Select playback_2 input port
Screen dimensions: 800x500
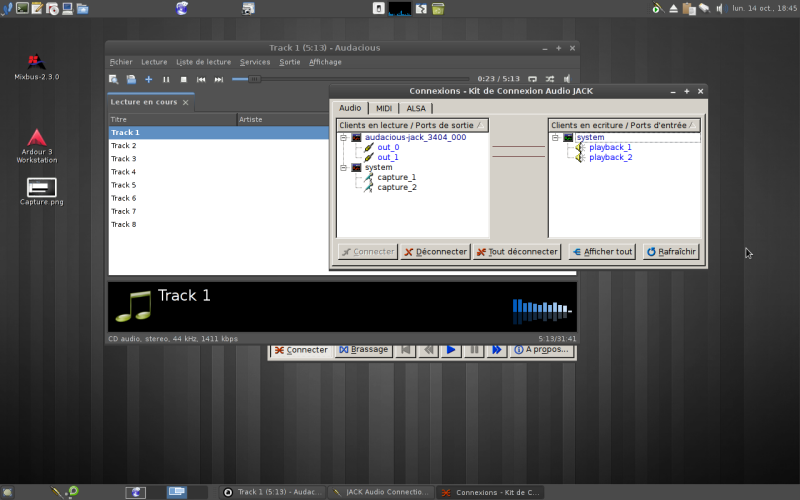tap(611, 158)
